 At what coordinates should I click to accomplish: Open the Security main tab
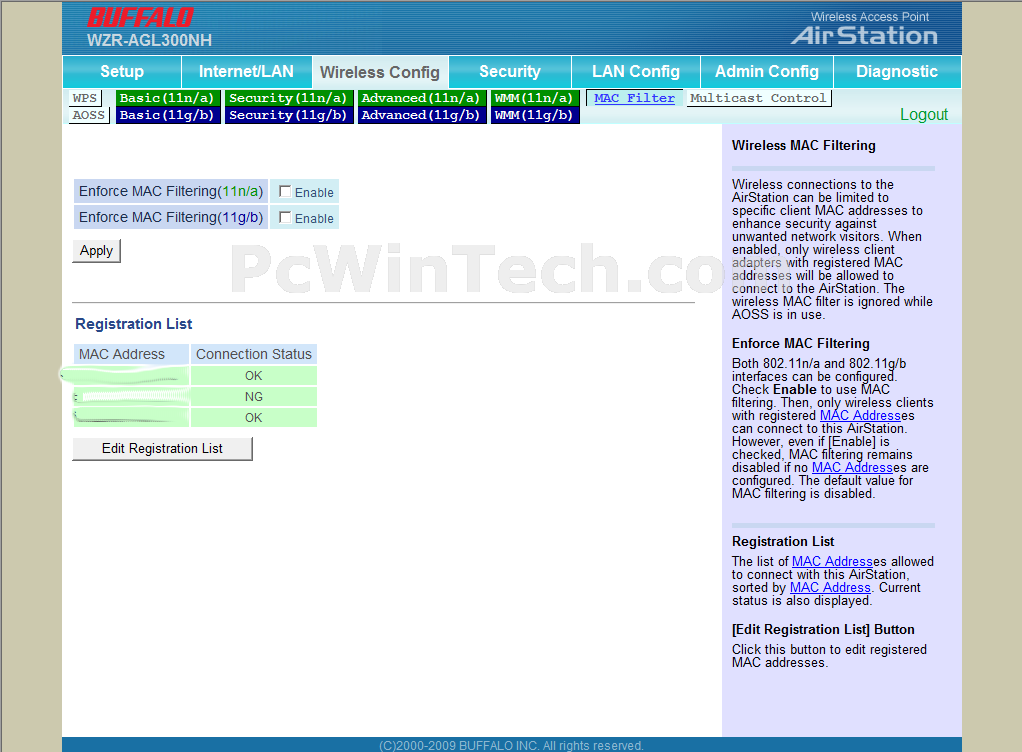510,72
